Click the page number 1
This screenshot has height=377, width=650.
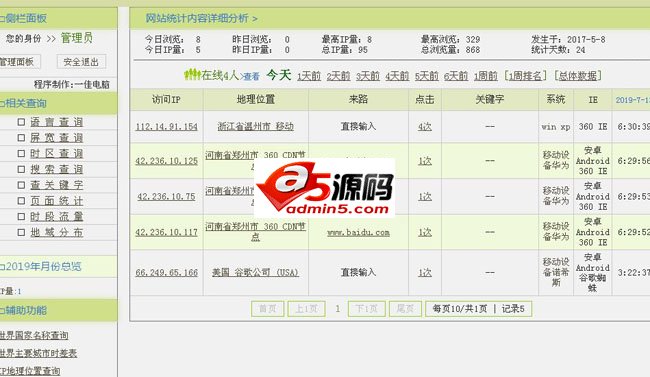tap(337, 309)
